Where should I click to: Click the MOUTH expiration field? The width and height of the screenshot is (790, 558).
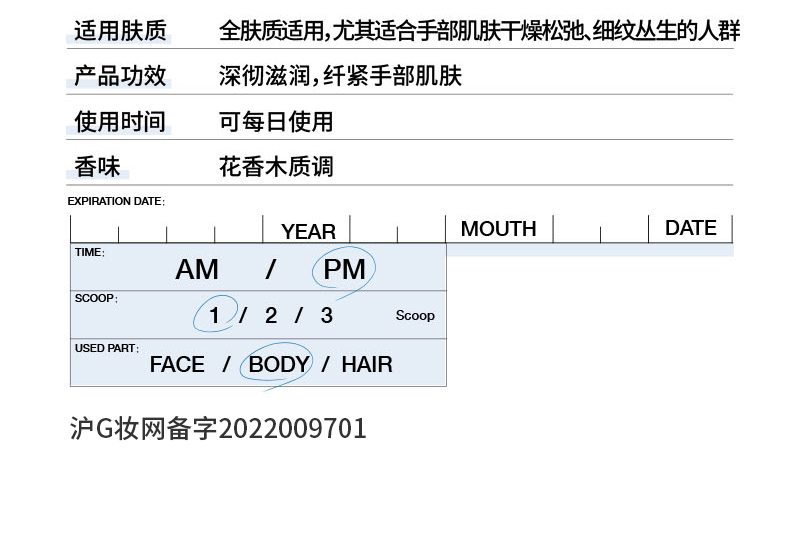498,229
